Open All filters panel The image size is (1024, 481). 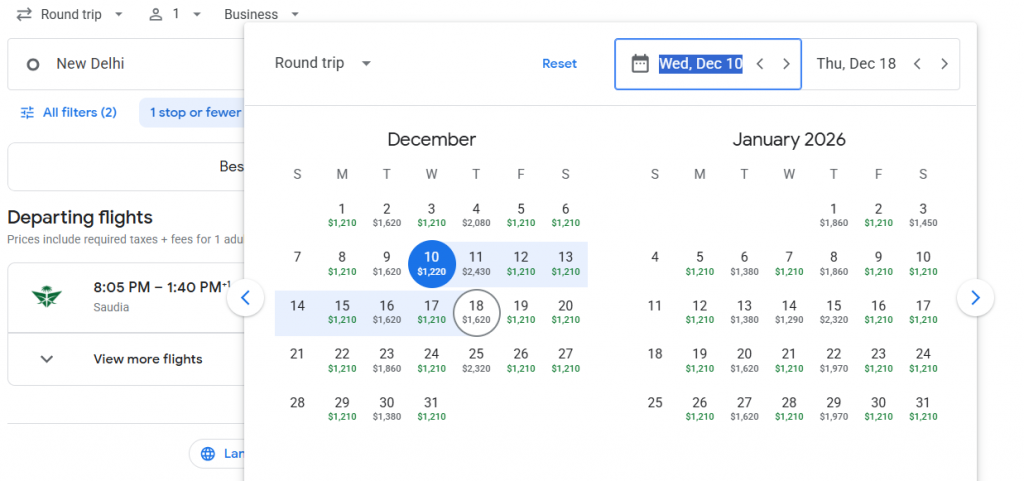[x=69, y=112]
